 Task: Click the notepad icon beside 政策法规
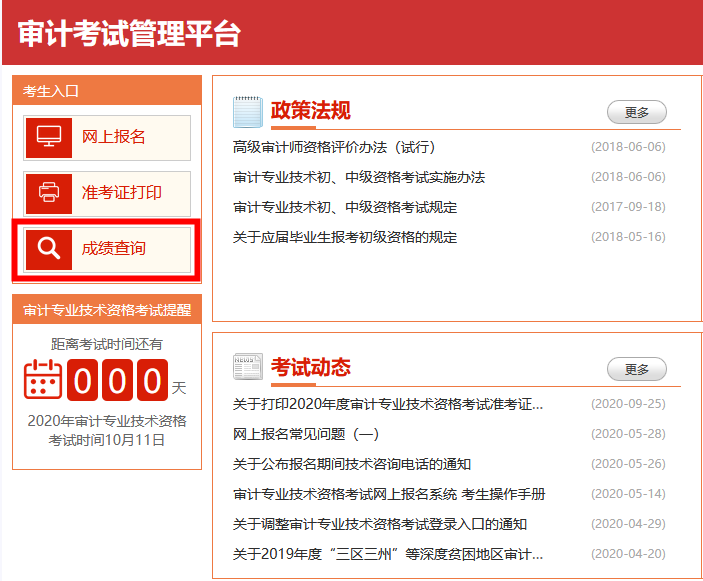click(x=247, y=111)
